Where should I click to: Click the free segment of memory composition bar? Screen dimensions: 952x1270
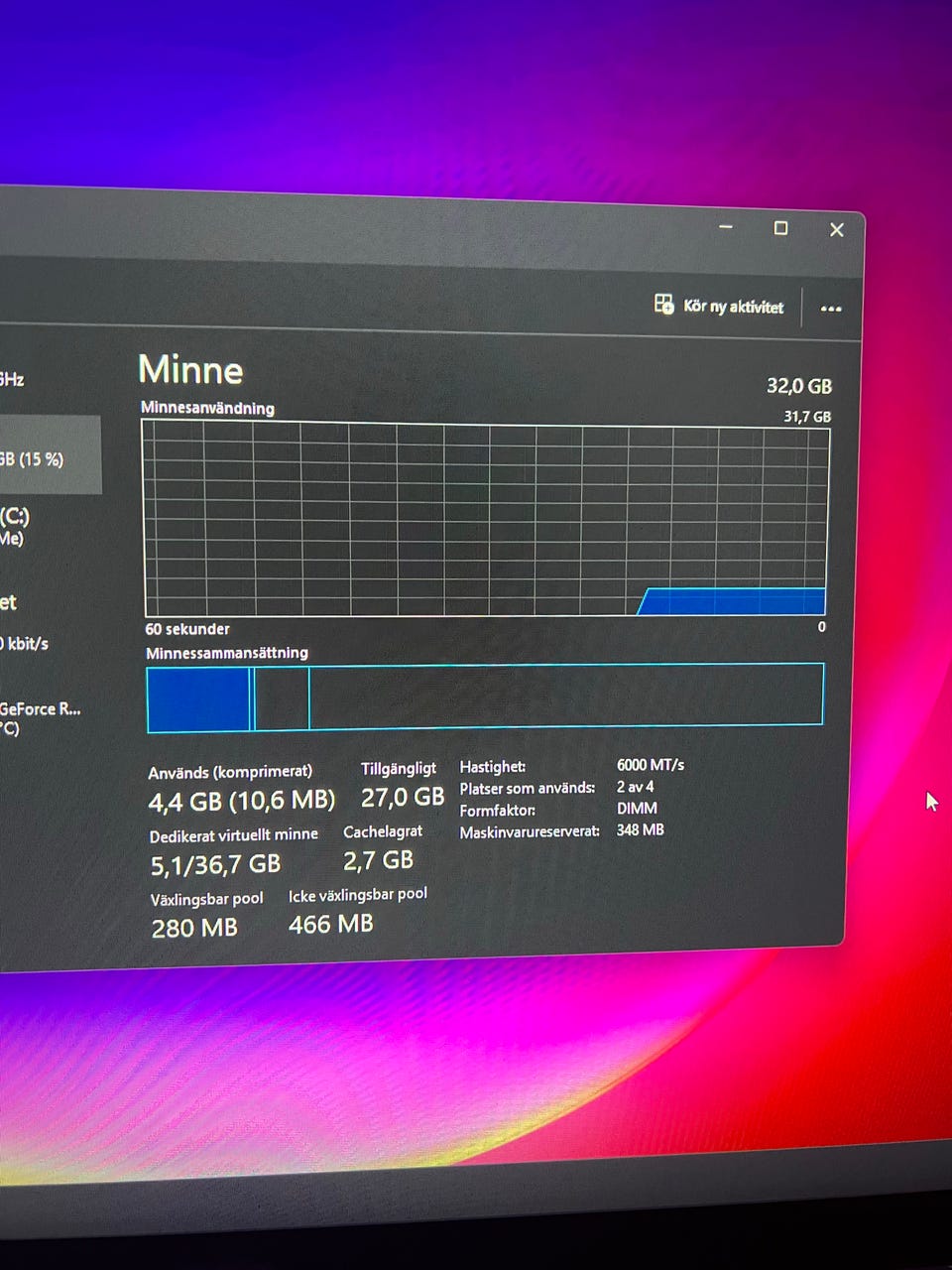click(566, 696)
